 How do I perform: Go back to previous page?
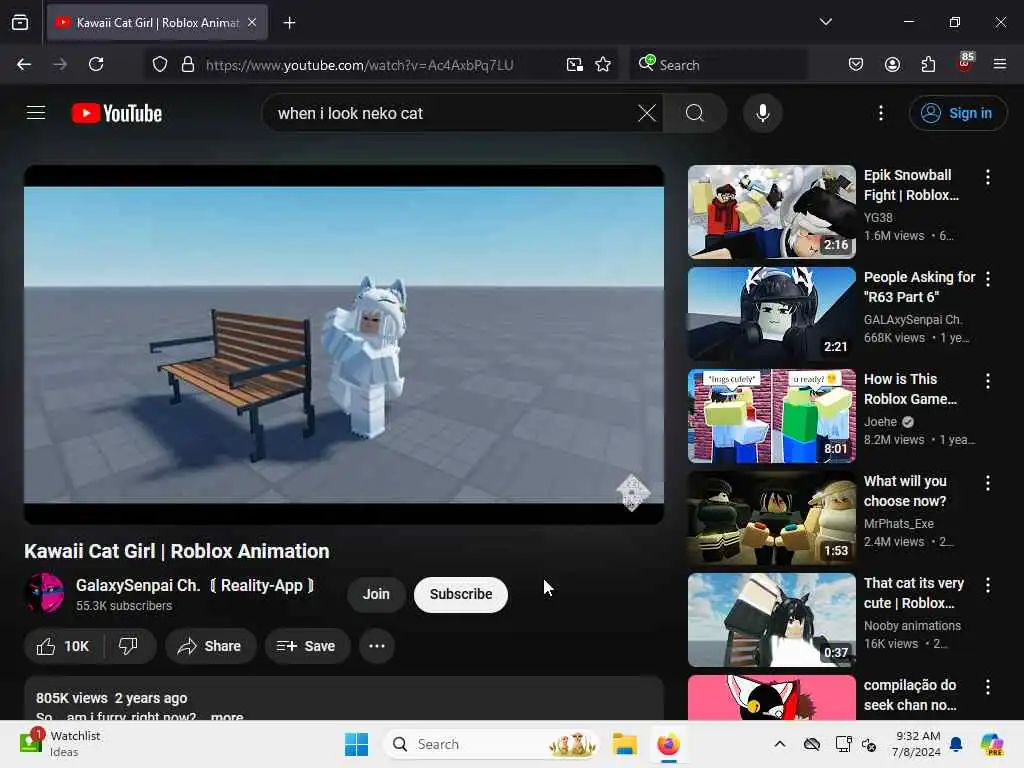(24, 64)
